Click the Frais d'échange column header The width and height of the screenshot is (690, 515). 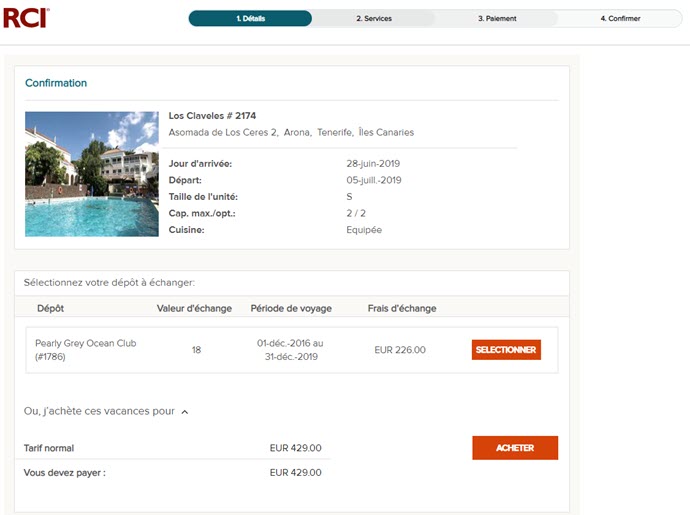(402, 308)
